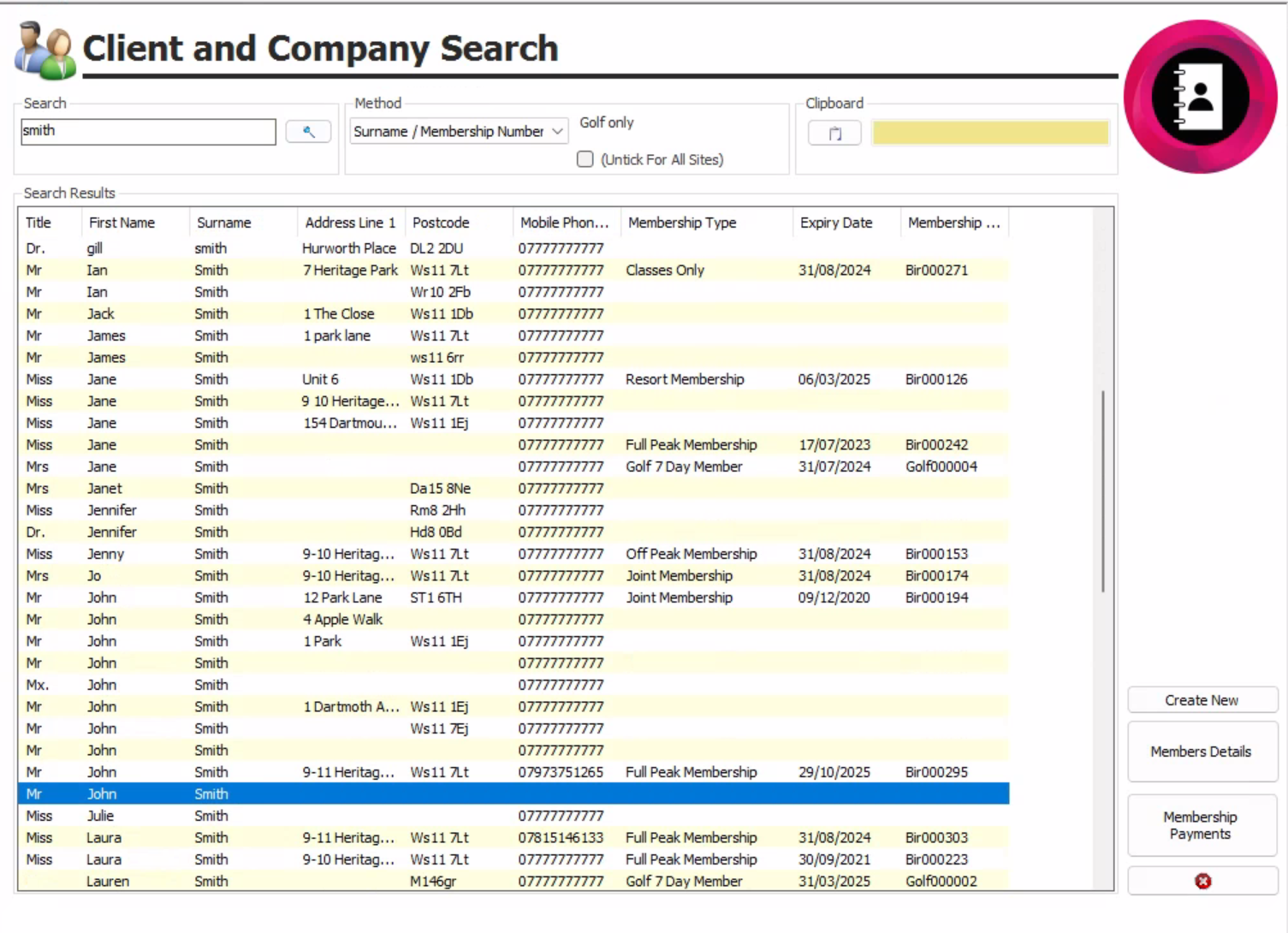Select John Smith with mobile 07973751265
This screenshot has width=1288, height=933.
pos(513,772)
